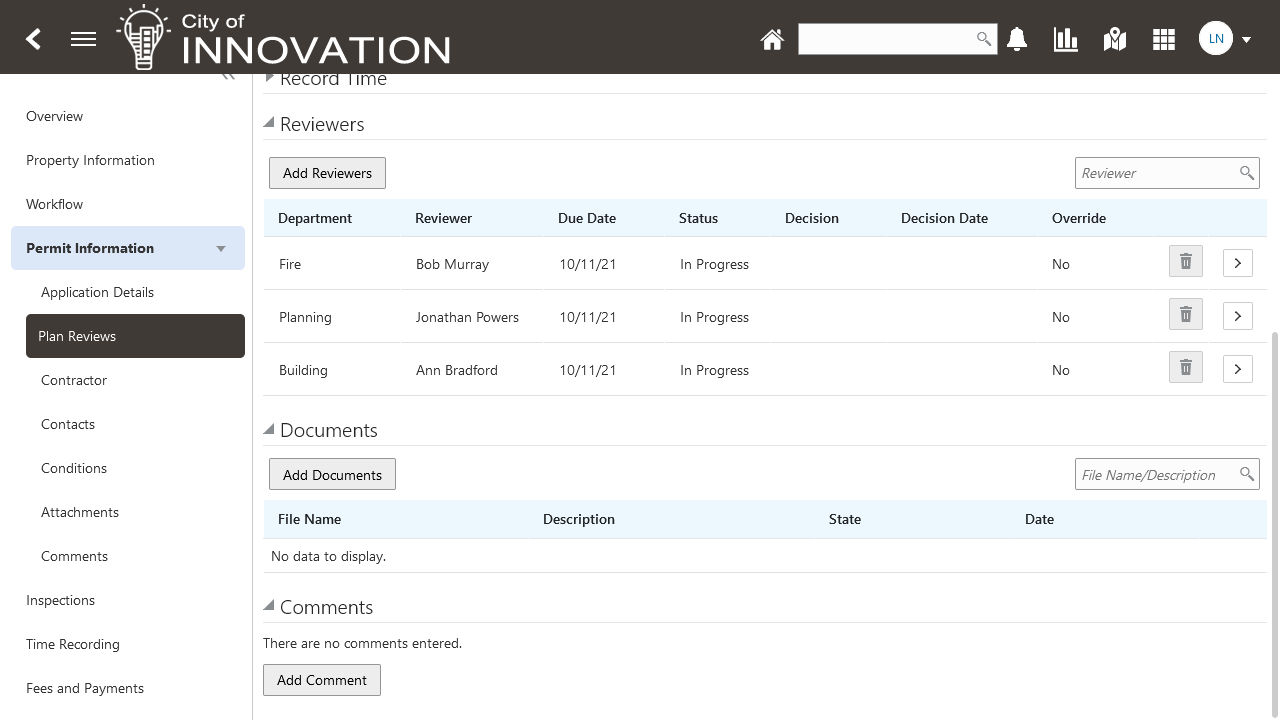Delete the Fire reviewer Bob Murray
Image resolution: width=1280 pixels, height=720 pixels.
pos(1185,262)
